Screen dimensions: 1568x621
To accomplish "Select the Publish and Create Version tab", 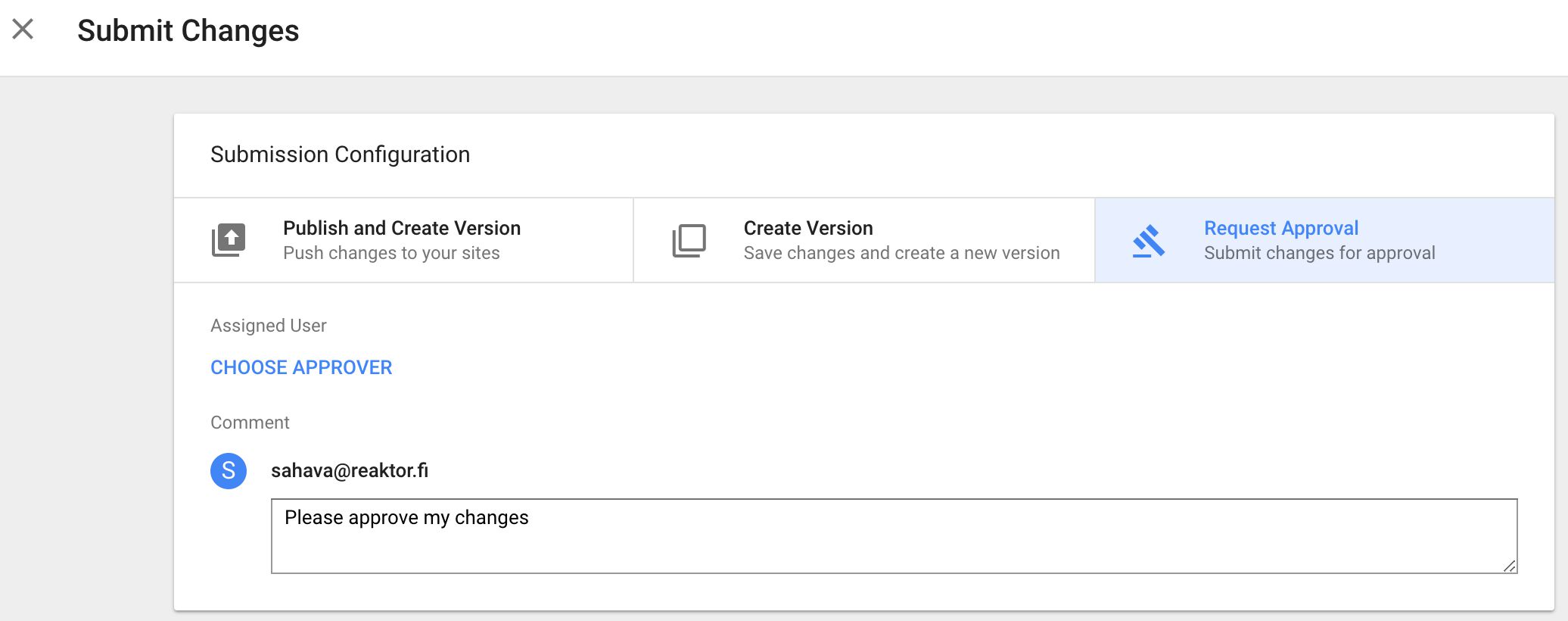I will (403, 240).
